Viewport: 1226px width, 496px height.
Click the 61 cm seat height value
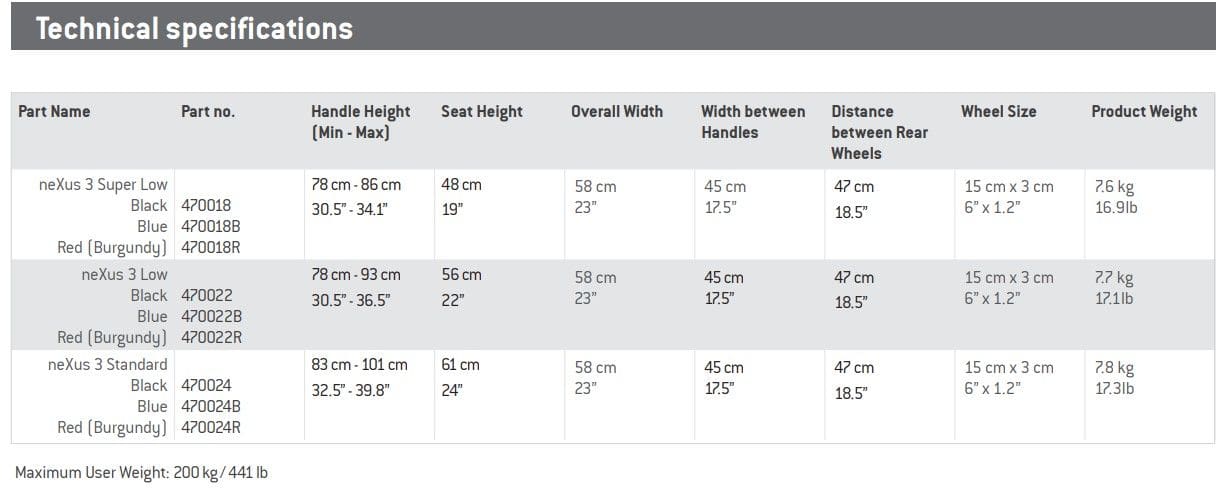461,365
